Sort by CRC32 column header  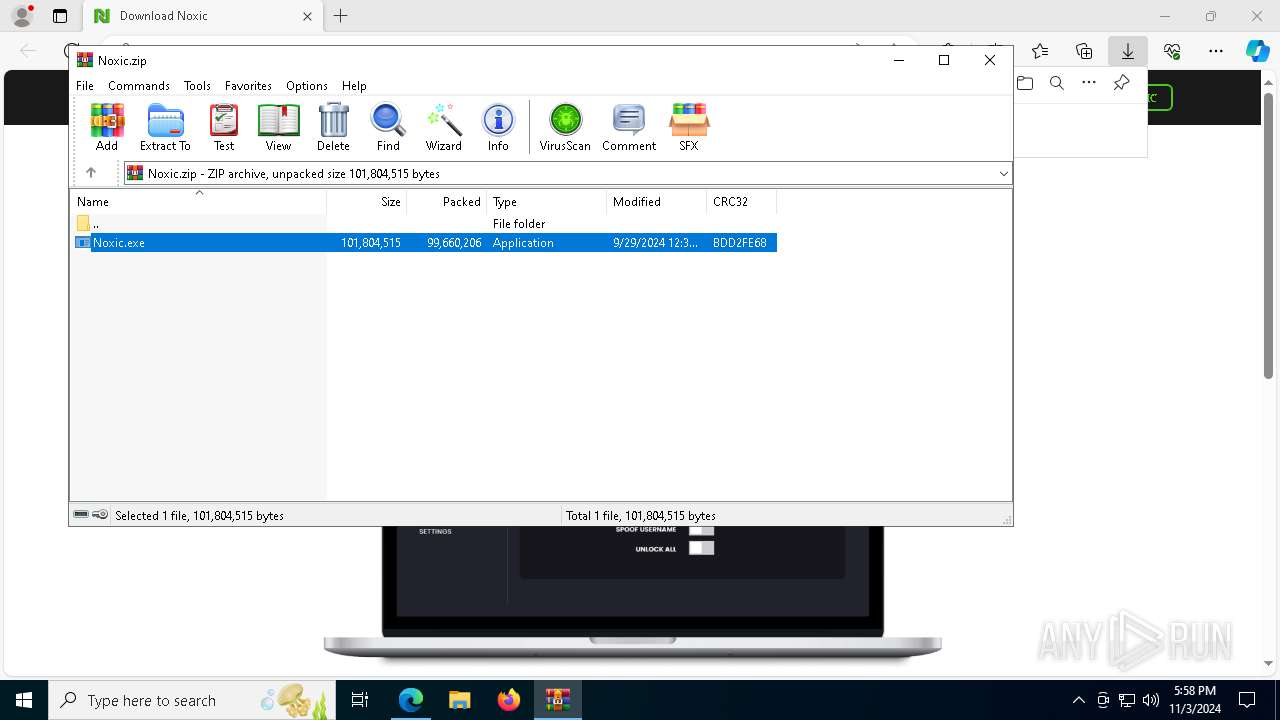742,202
